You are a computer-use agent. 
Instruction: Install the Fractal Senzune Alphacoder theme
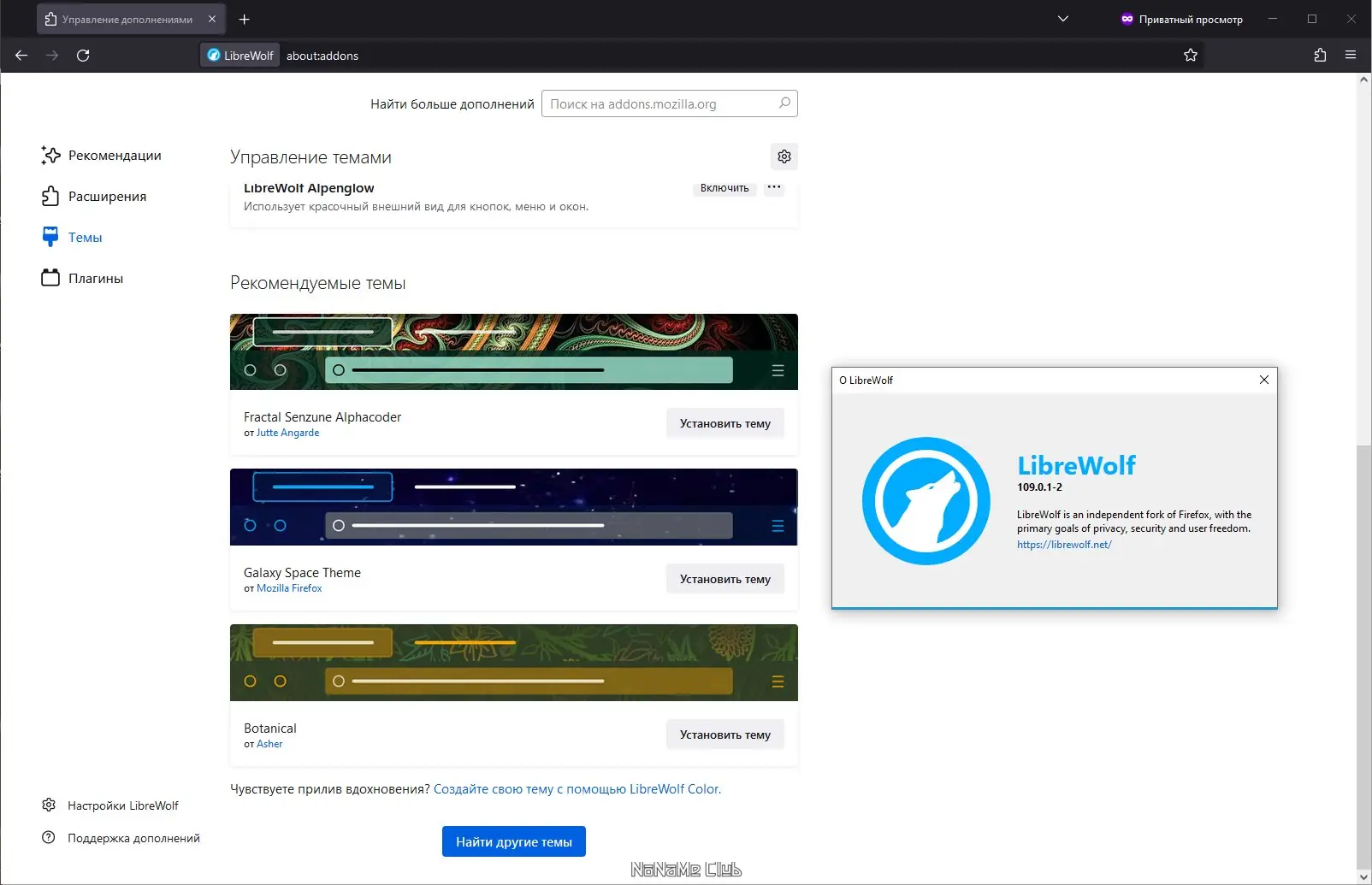(725, 424)
